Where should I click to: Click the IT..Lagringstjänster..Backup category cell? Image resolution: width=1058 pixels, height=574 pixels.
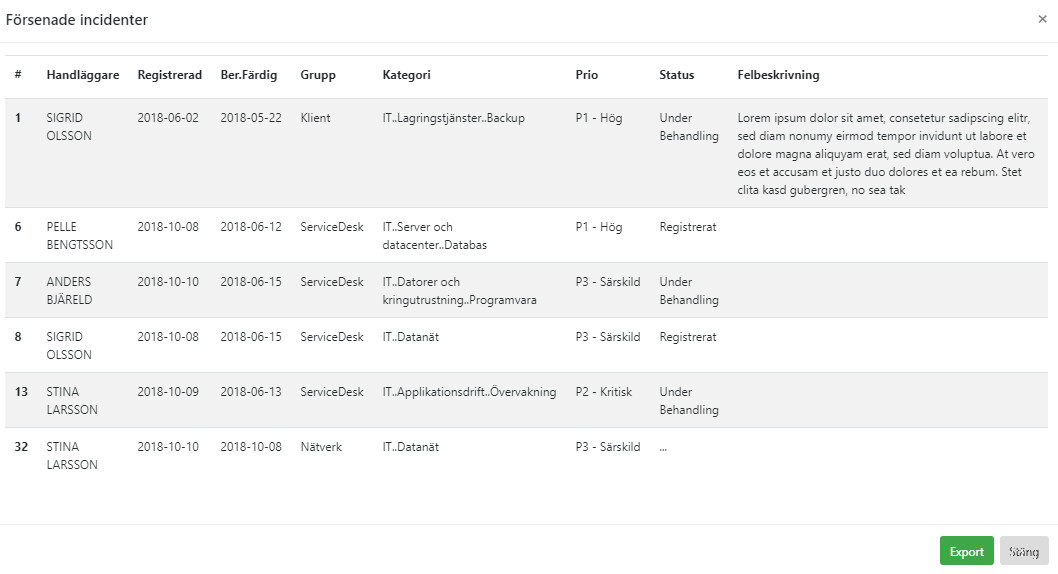453,118
